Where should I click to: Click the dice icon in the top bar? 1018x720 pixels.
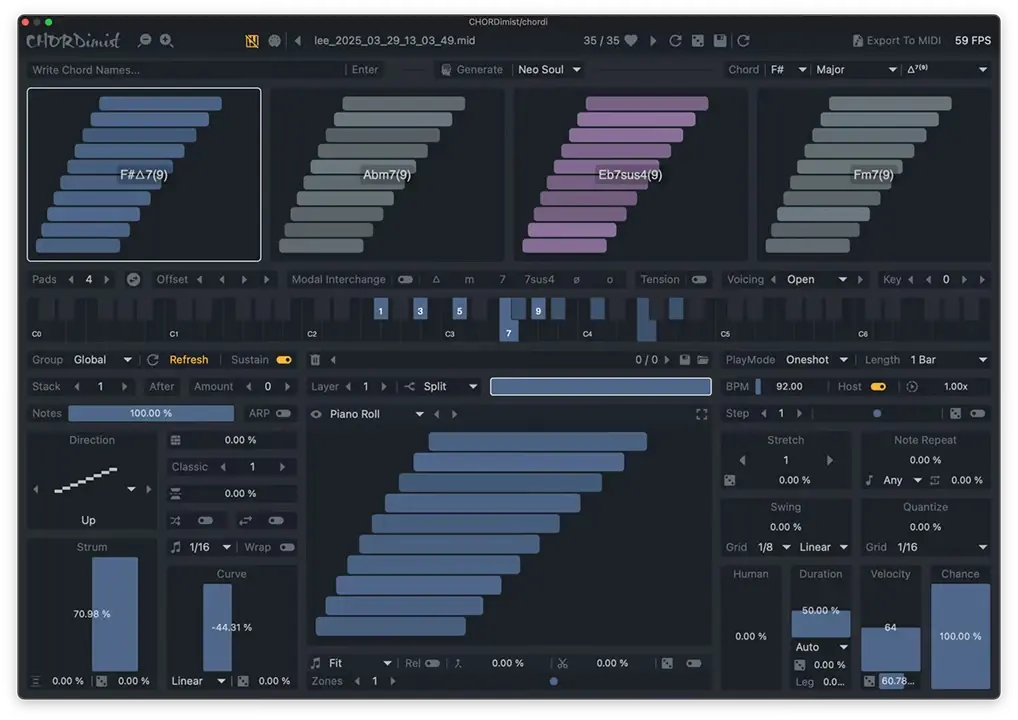698,41
